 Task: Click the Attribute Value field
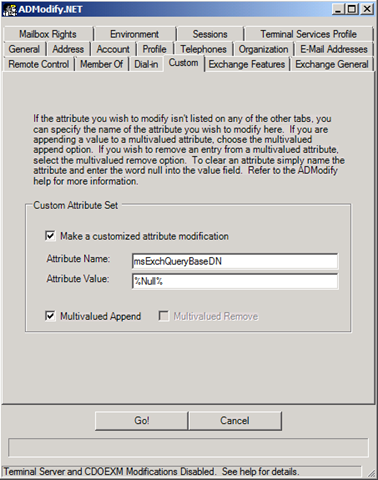click(235, 281)
